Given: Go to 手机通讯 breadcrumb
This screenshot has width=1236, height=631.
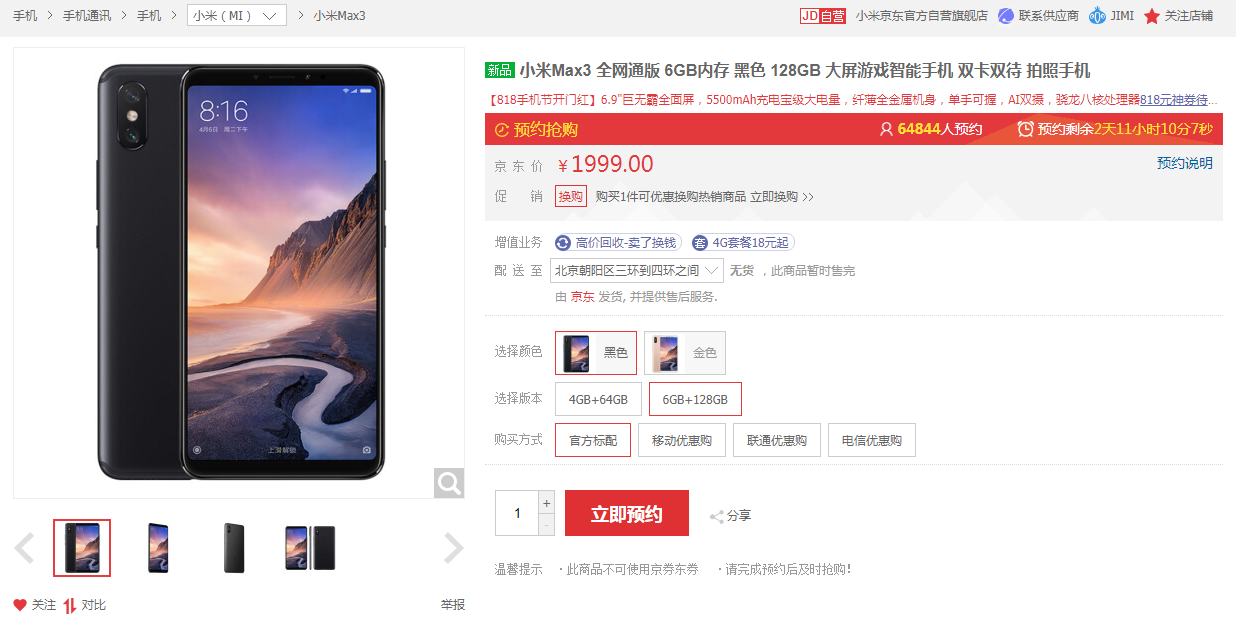Looking at the screenshot, I should (x=87, y=15).
